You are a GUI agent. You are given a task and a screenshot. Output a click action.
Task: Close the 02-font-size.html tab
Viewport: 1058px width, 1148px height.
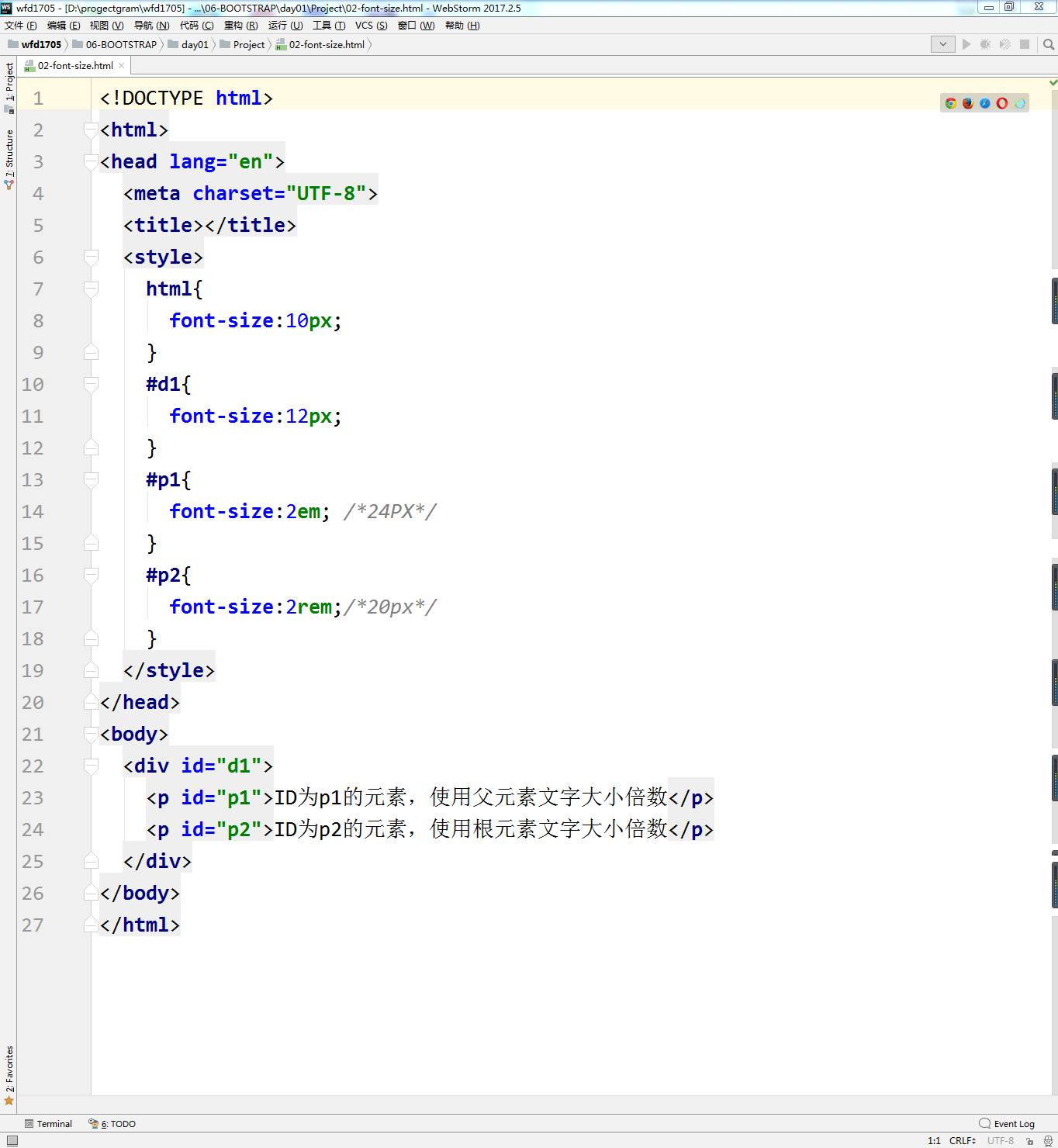(x=122, y=65)
